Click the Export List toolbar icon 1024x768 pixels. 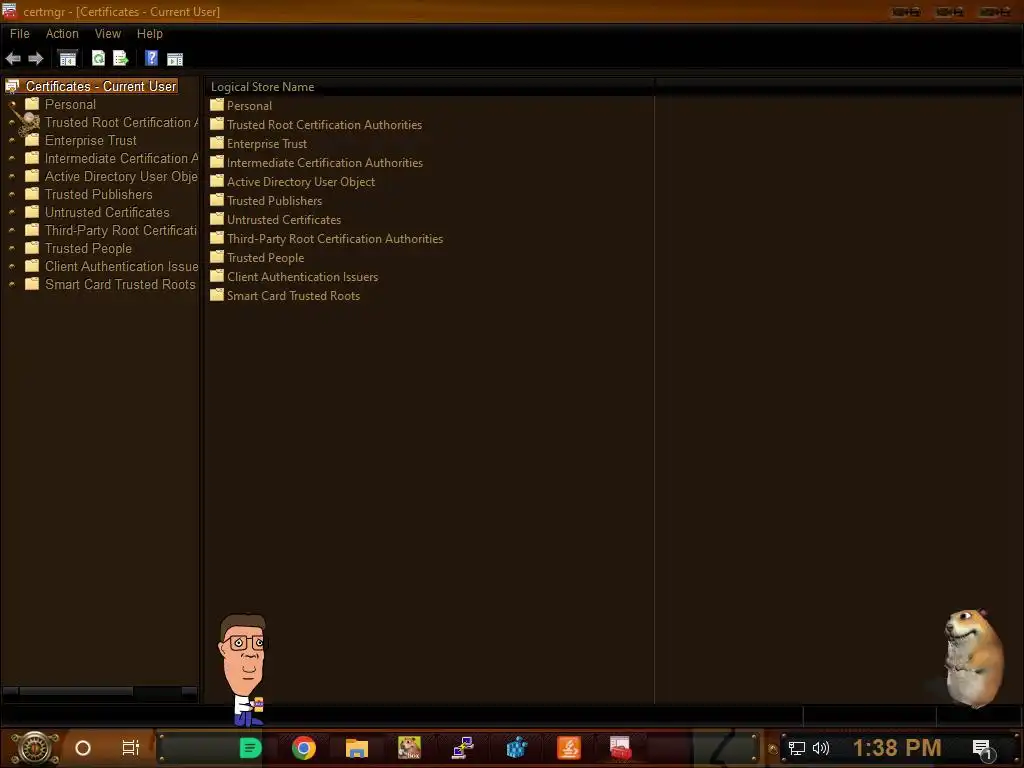point(121,59)
